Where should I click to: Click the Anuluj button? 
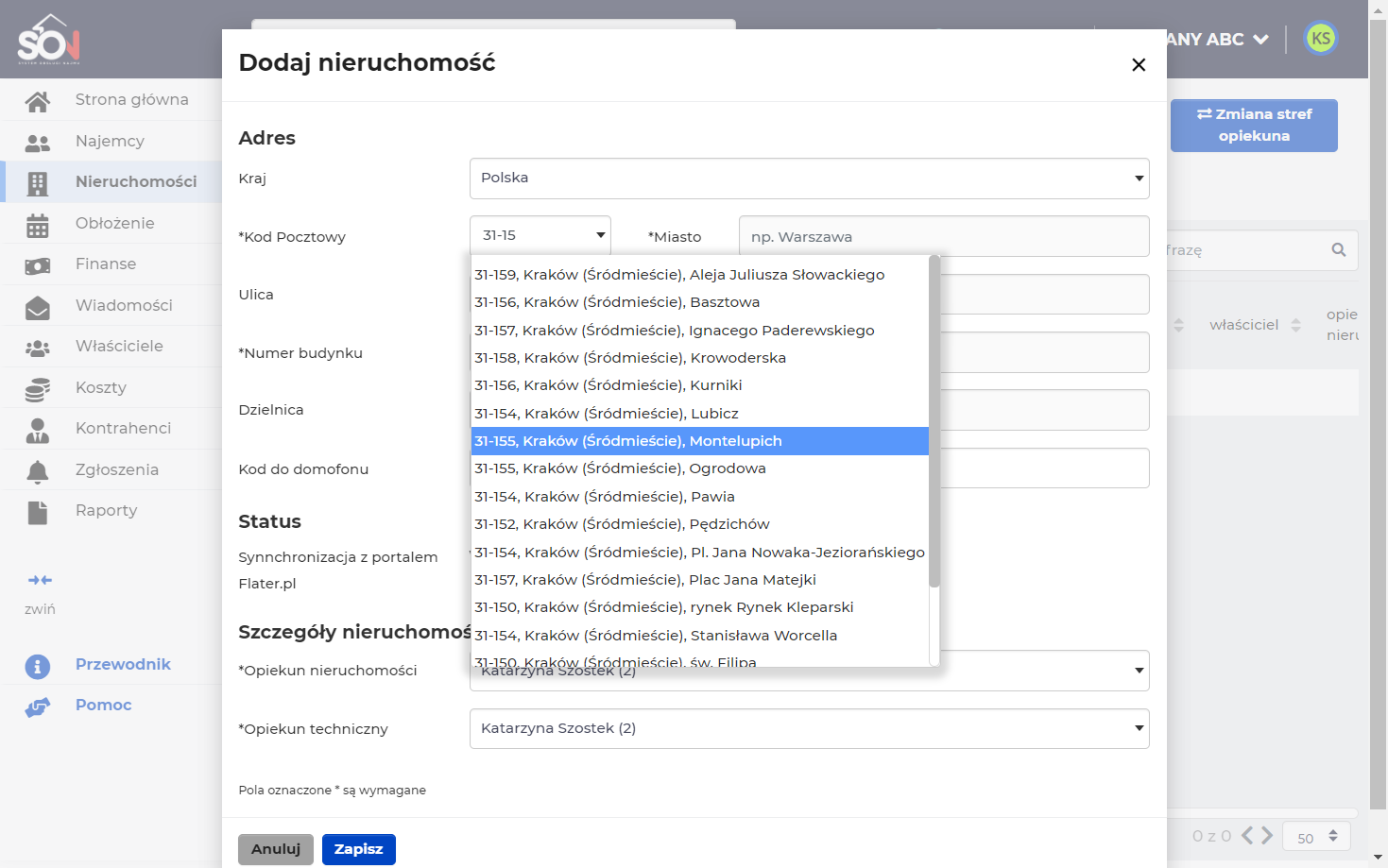[x=276, y=849]
